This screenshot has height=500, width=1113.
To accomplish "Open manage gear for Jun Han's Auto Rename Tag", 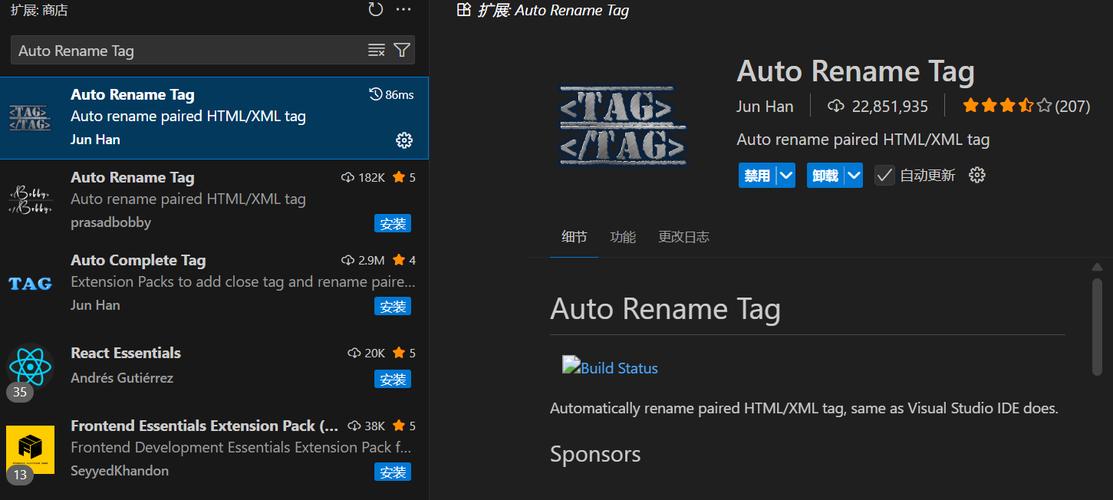I will coord(404,140).
